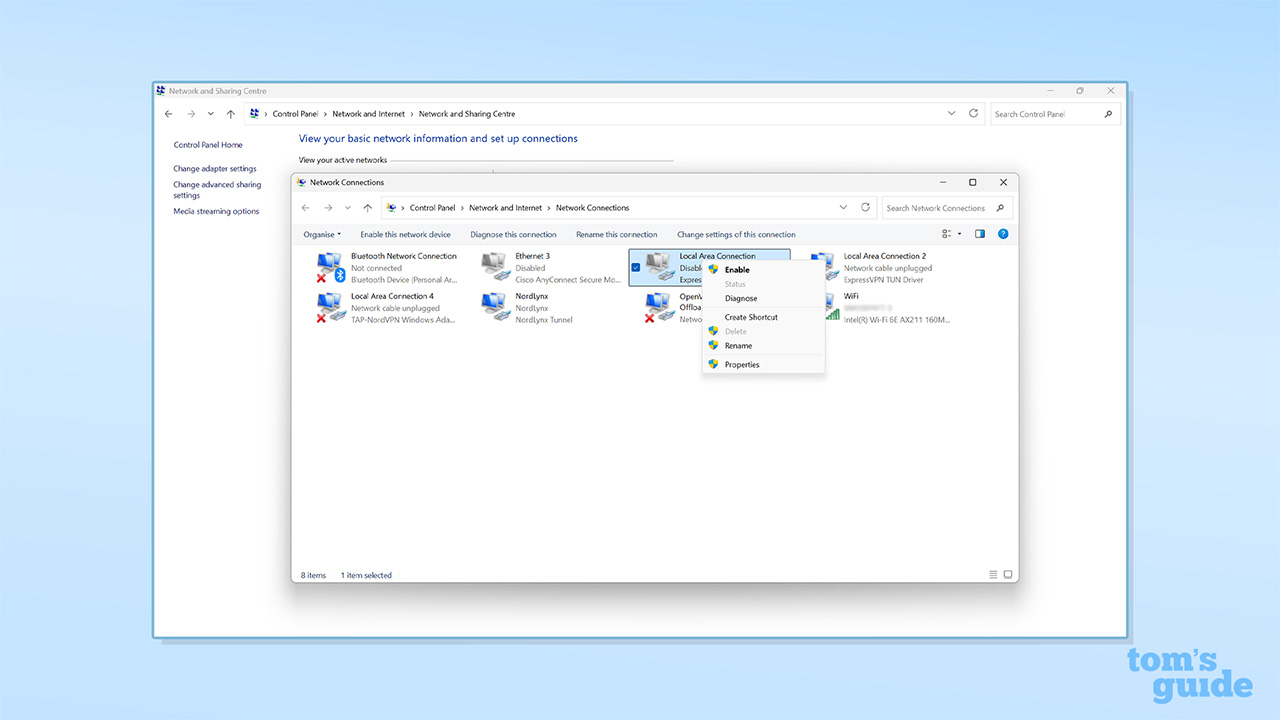Refresh the Network Connections window

click(866, 208)
